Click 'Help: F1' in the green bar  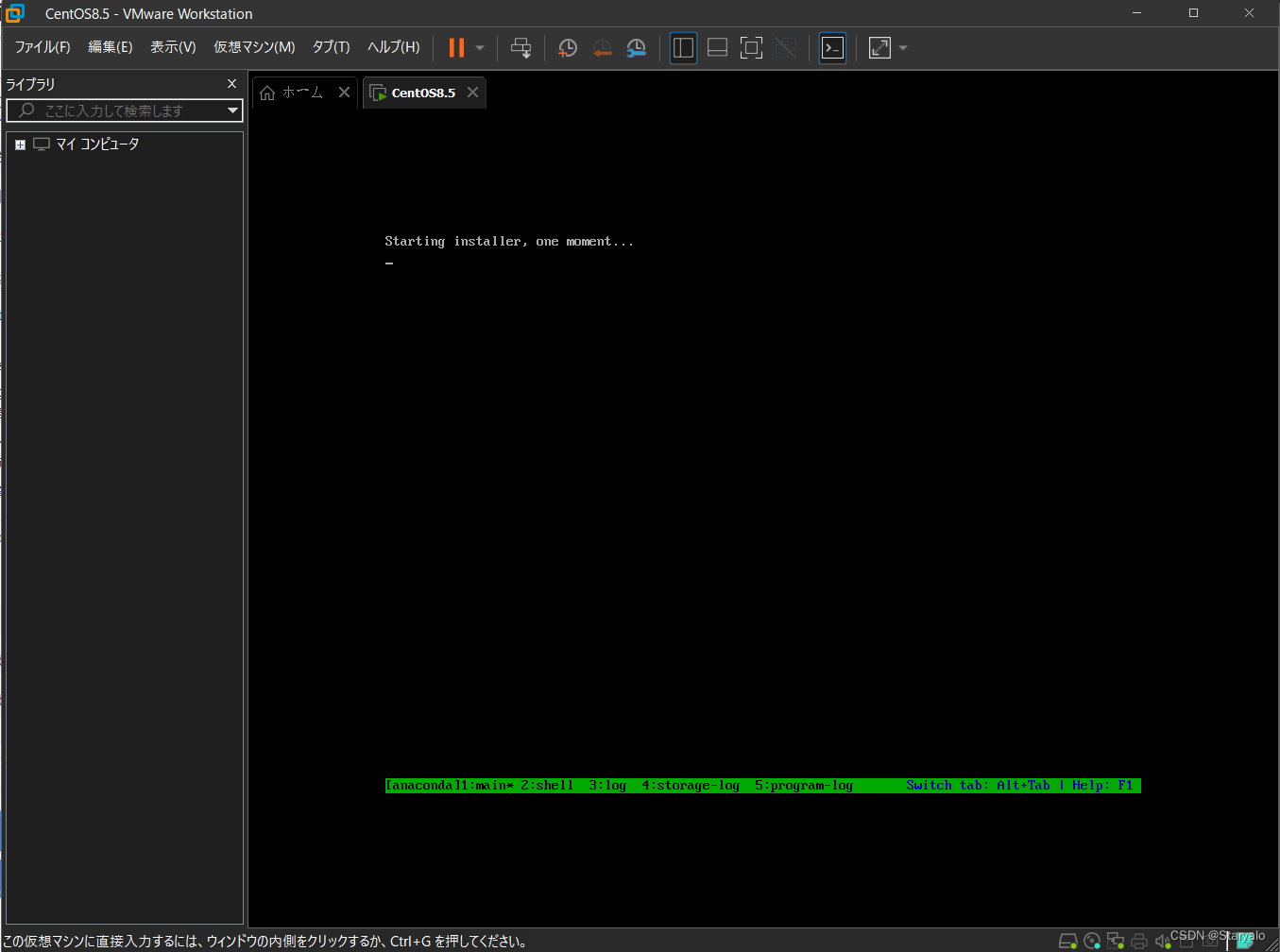pyautogui.click(x=1102, y=786)
